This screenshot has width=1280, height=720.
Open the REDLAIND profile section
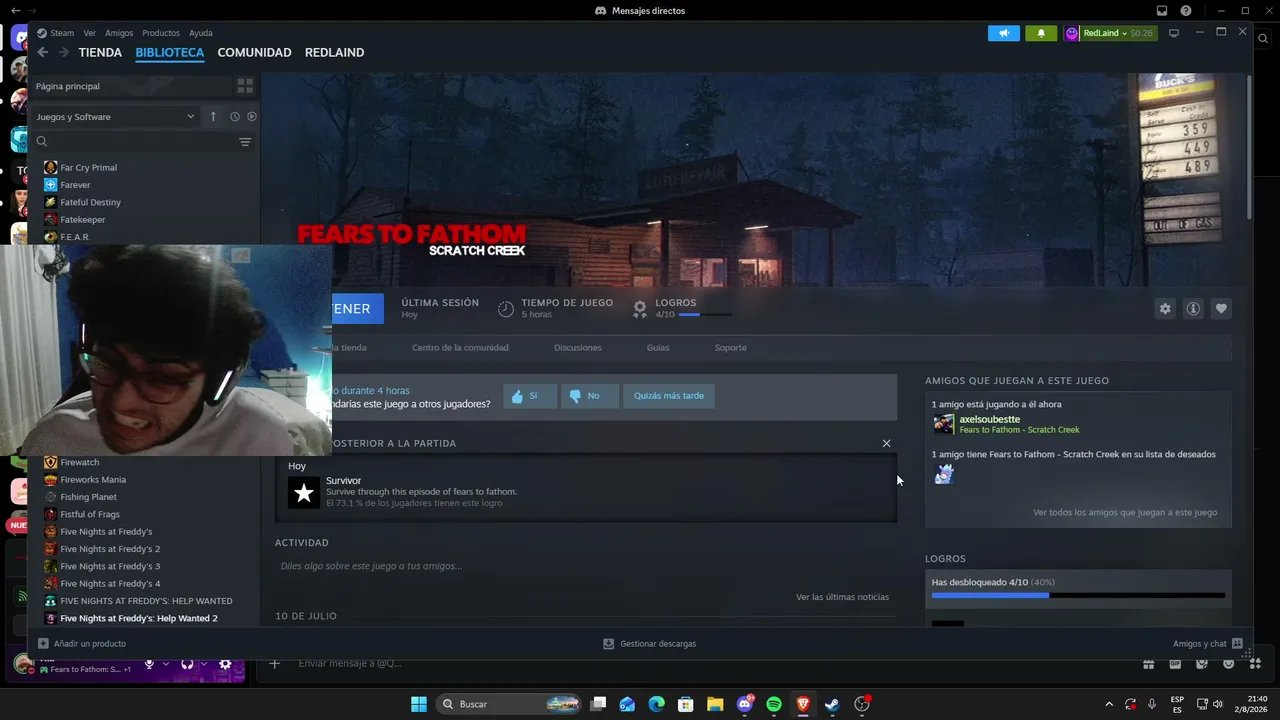point(334,52)
